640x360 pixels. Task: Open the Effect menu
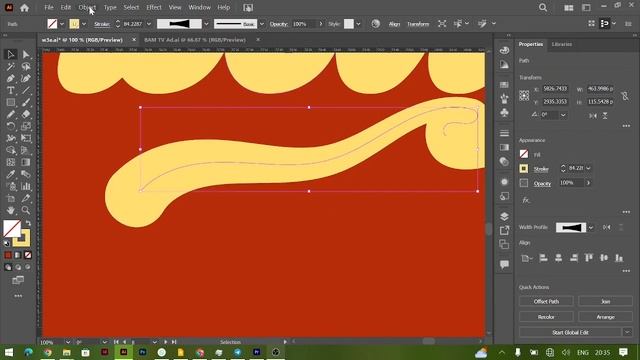pos(154,7)
